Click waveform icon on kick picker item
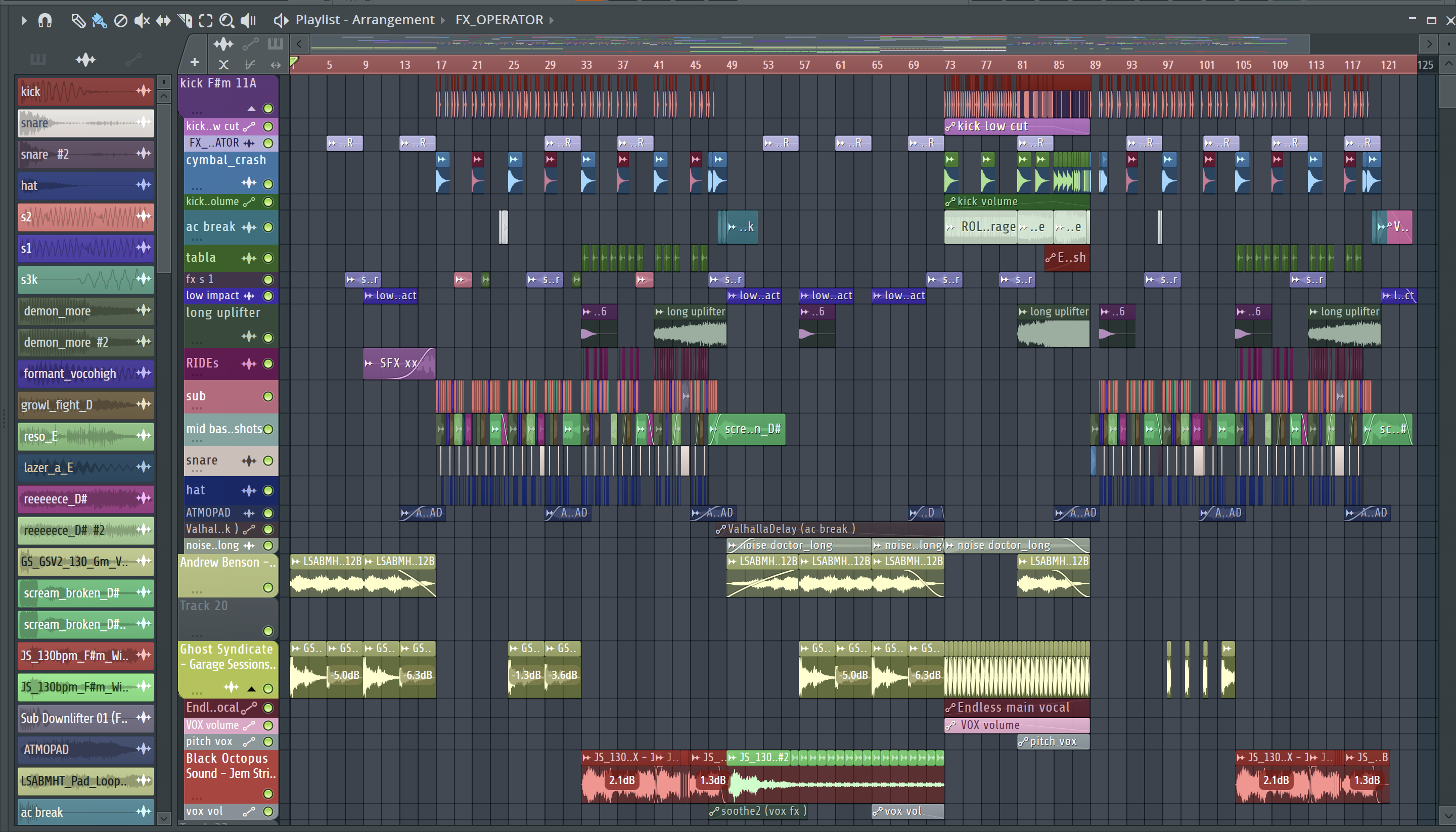This screenshot has height=832, width=1456. pyautogui.click(x=143, y=91)
